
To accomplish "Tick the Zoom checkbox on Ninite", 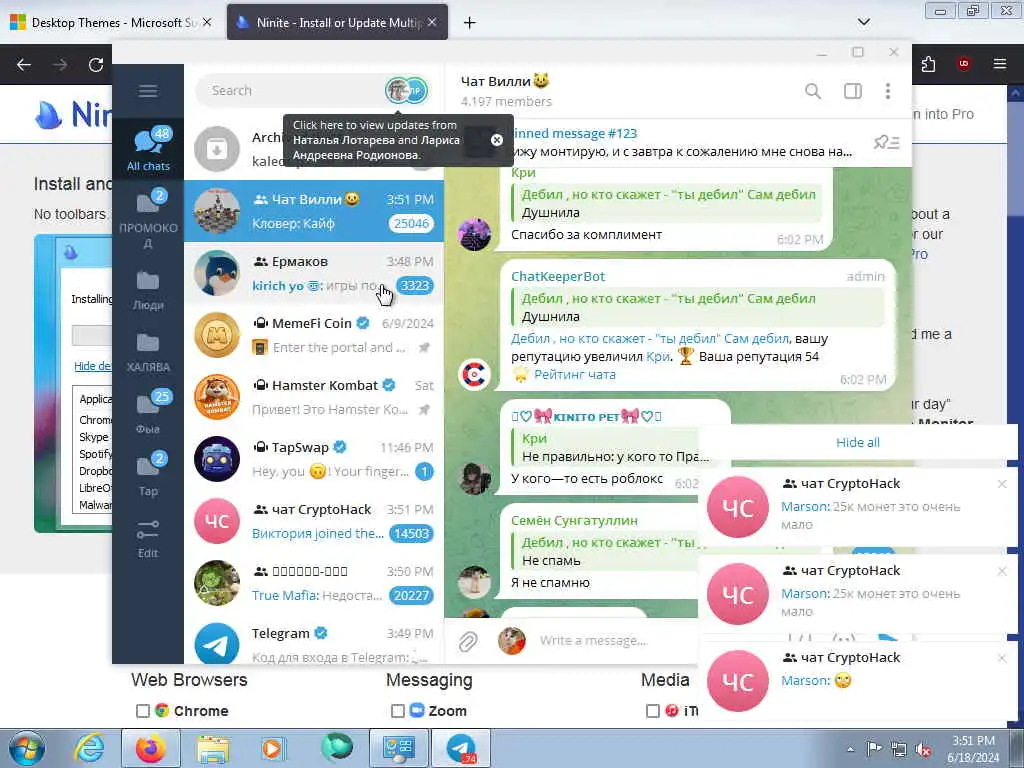I will tap(397, 711).
